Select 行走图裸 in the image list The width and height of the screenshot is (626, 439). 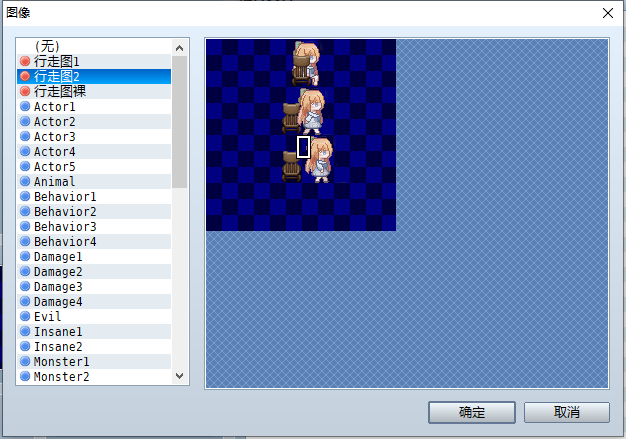94,91
